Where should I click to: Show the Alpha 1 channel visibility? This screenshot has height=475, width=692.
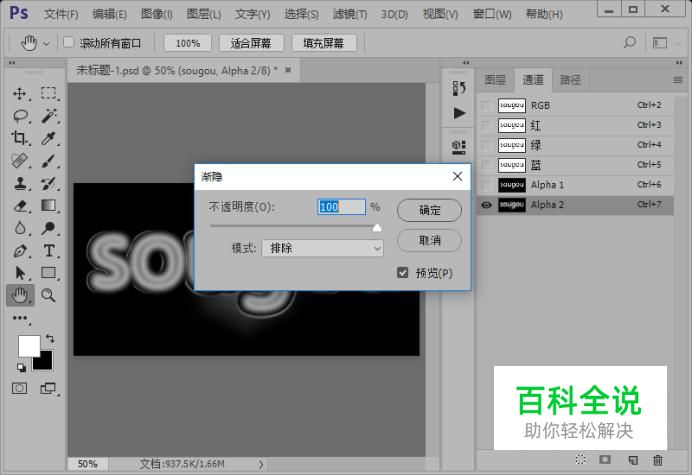click(x=486, y=185)
